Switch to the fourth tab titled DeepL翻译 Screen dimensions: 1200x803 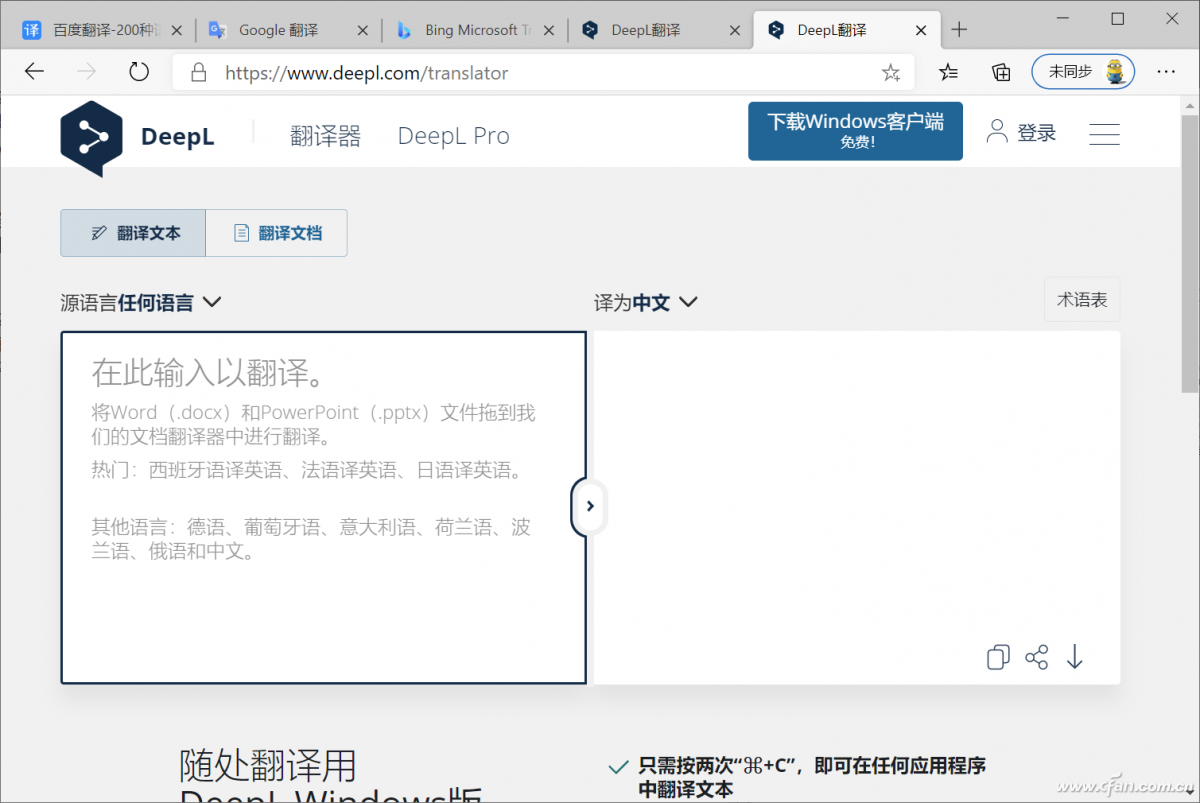point(661,30)
